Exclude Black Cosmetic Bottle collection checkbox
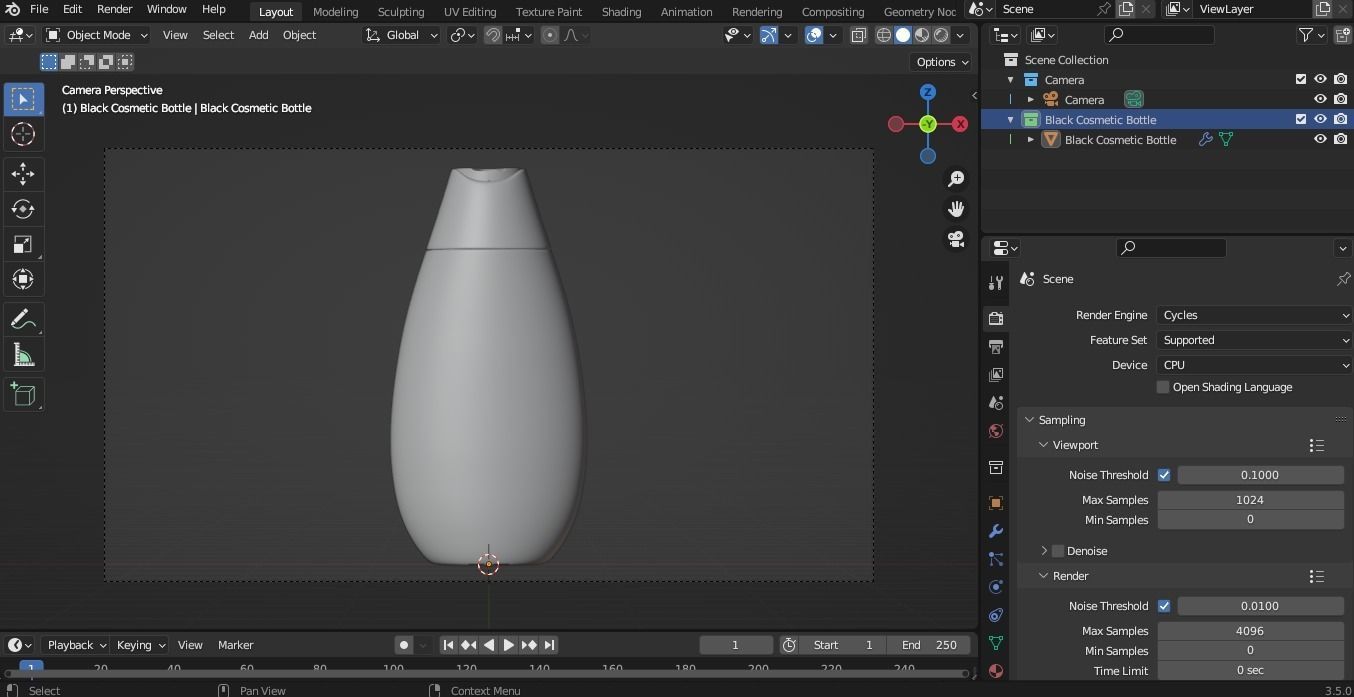This screenshot has width=1354, height=697. [x=1301, y=119]
